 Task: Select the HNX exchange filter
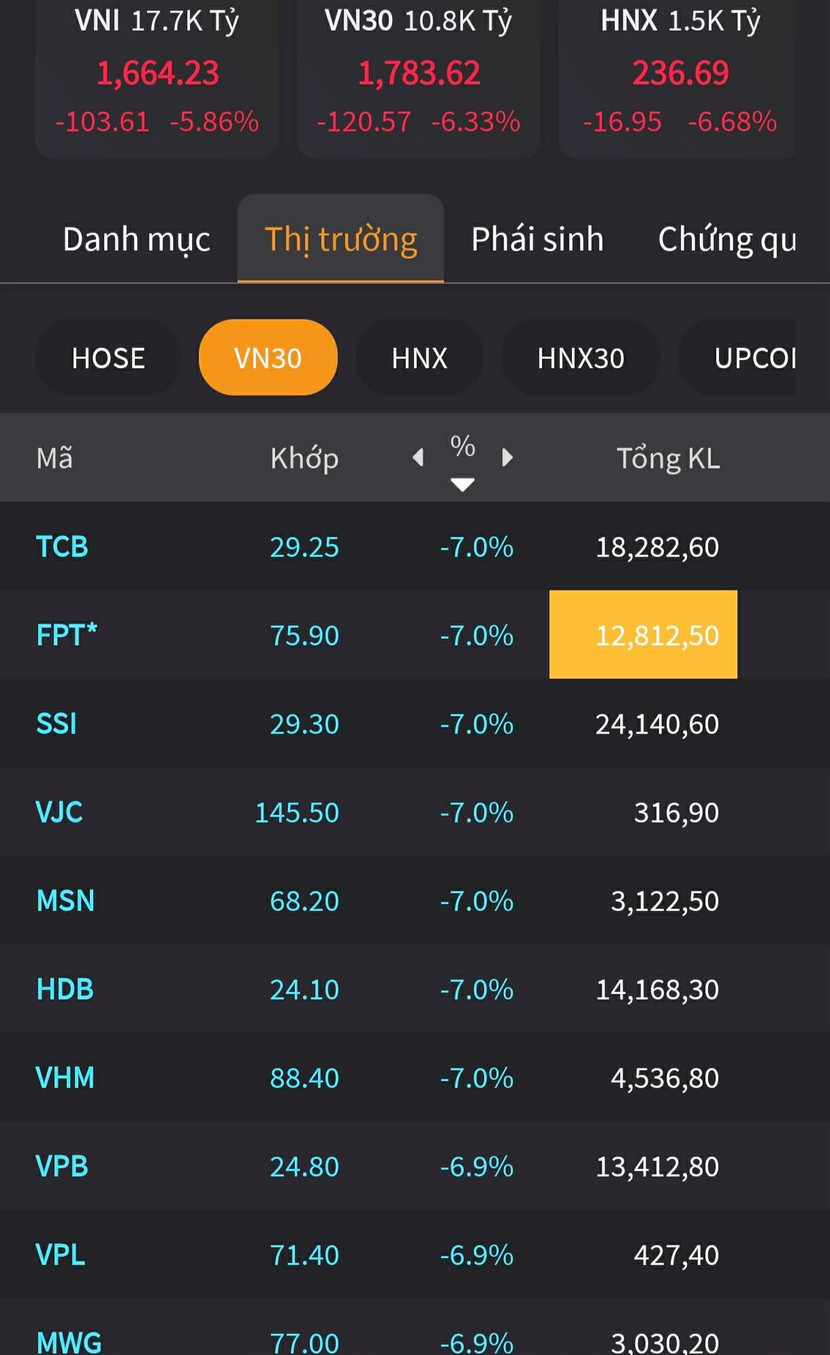419,358
